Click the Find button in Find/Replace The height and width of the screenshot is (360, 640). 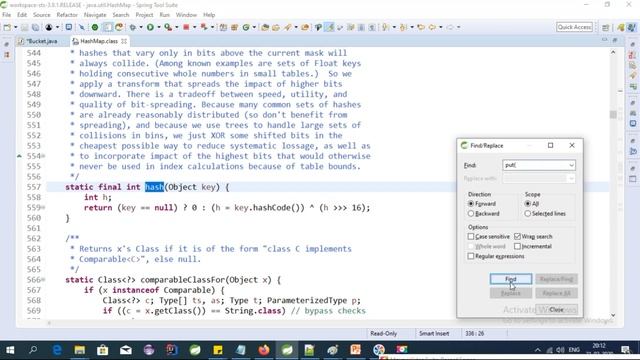[511, 279]
